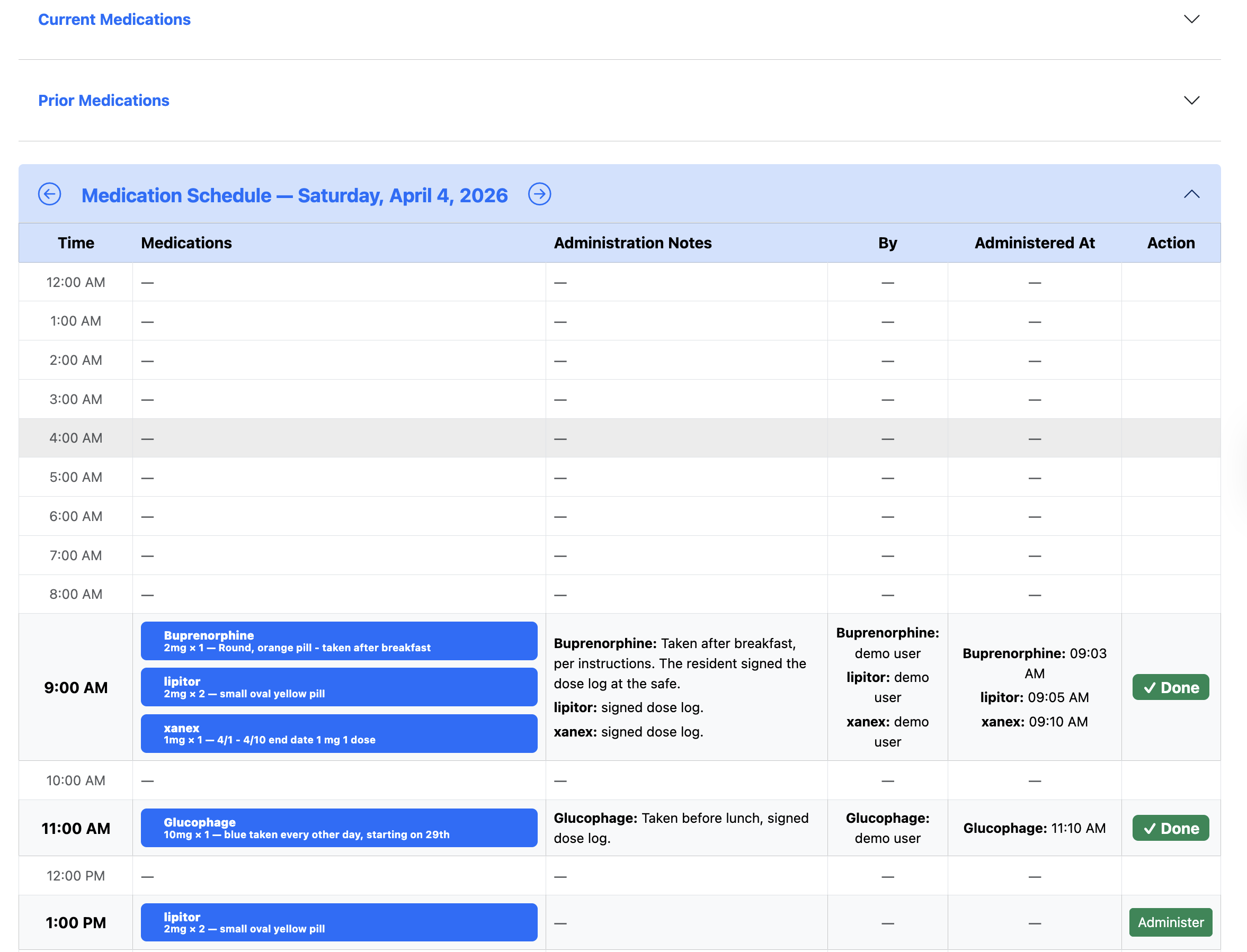Viewport: 1247px width, 952px height.
Task: Select the lipitor medication card at 9:00 AM
Action: pyautogui.click(x=339, y=687)
